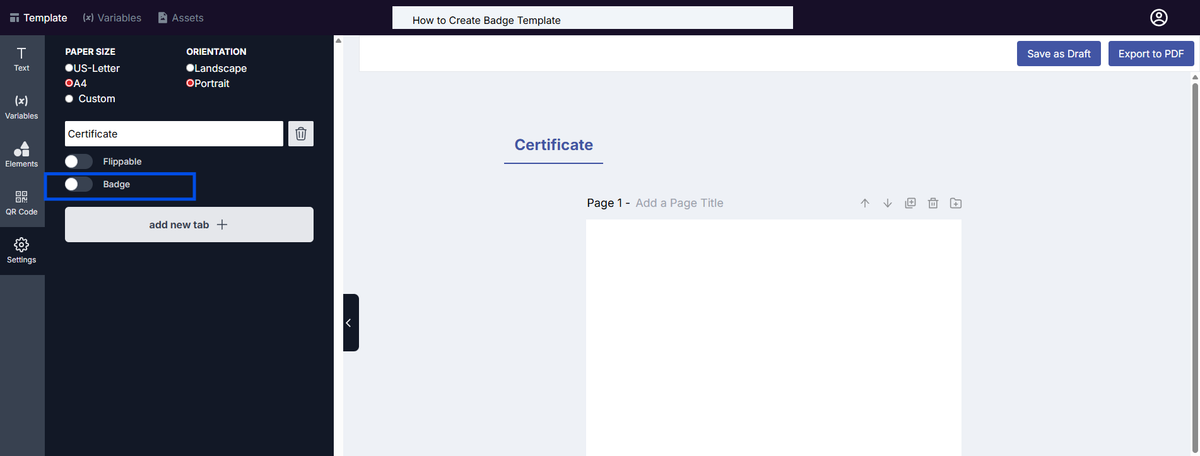Click the add-folder icon next to Page 1
1200x456 pixels.
click(956, 203)
